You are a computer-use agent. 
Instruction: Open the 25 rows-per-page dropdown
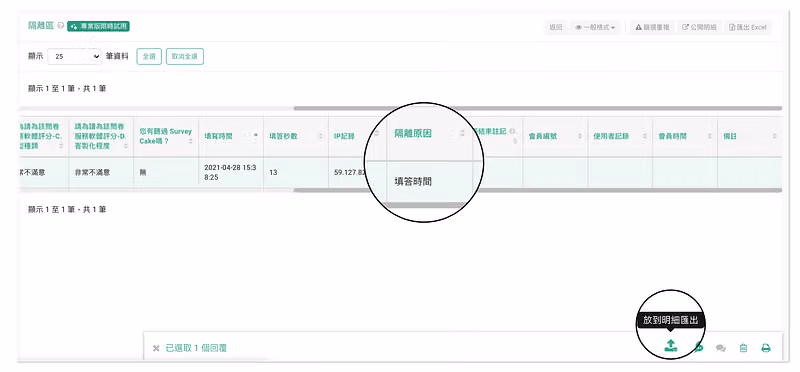pos(75,57)
